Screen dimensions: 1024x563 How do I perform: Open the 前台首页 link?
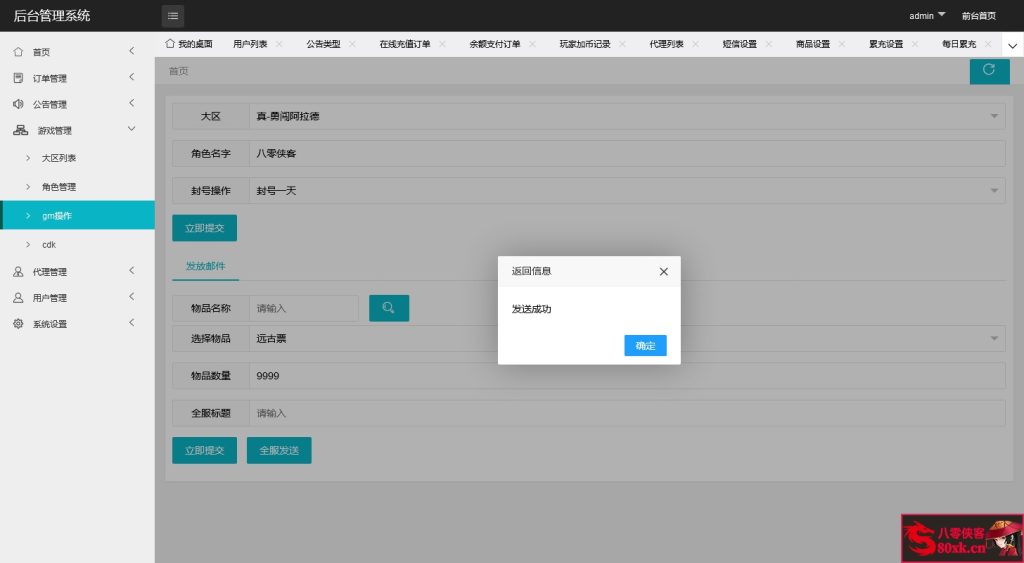[978, 16]
